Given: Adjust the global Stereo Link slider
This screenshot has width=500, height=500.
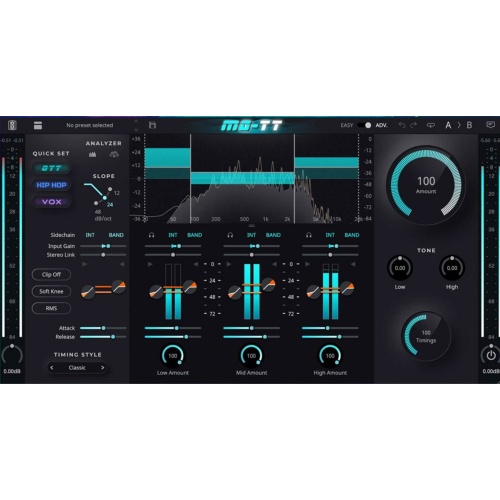Looking at the screenshot, I should [x=103, y=255].
